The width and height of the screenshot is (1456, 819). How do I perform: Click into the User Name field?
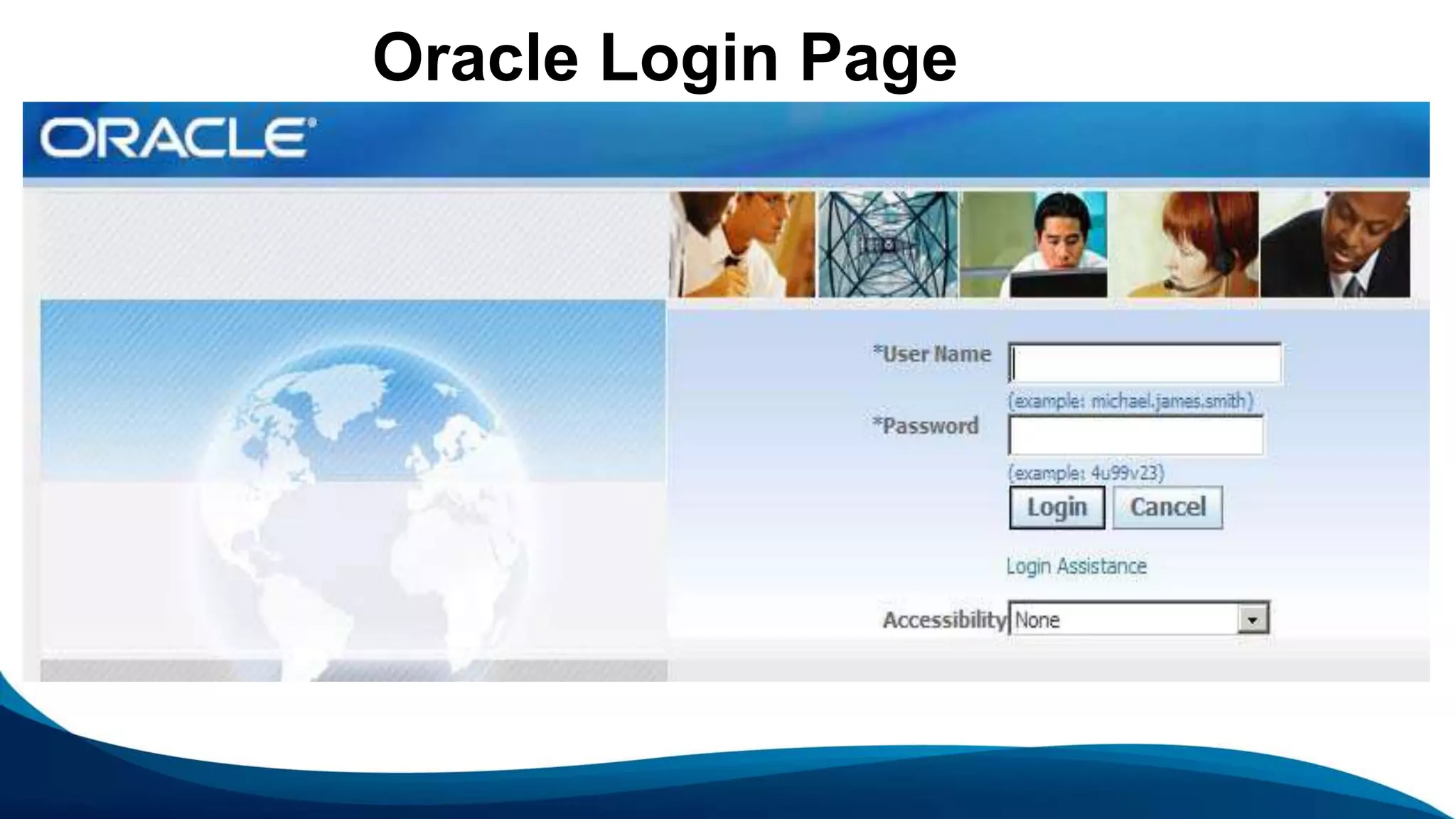[x=1145, y=363]
